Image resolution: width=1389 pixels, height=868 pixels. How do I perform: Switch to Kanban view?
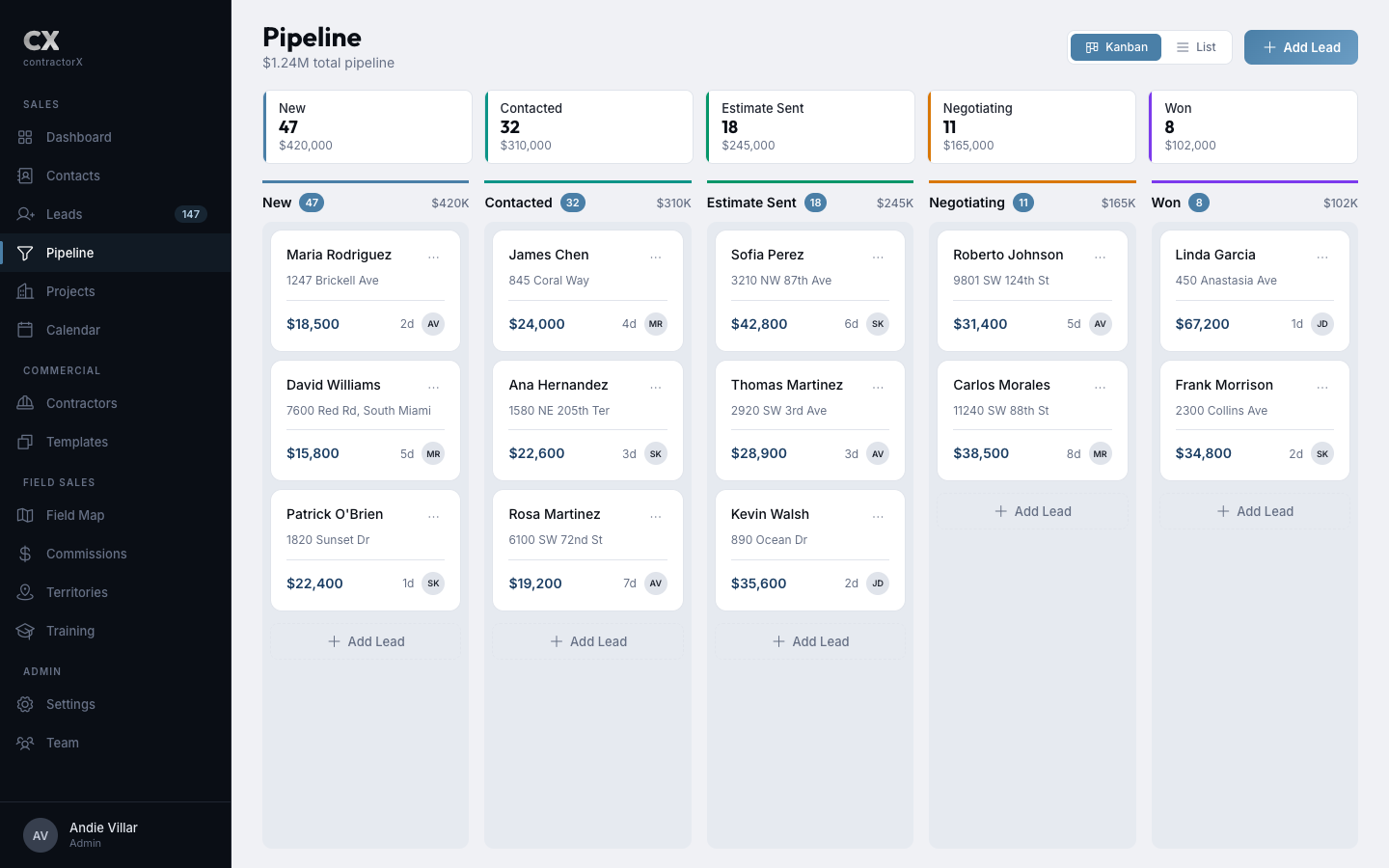coord(1115,46)
